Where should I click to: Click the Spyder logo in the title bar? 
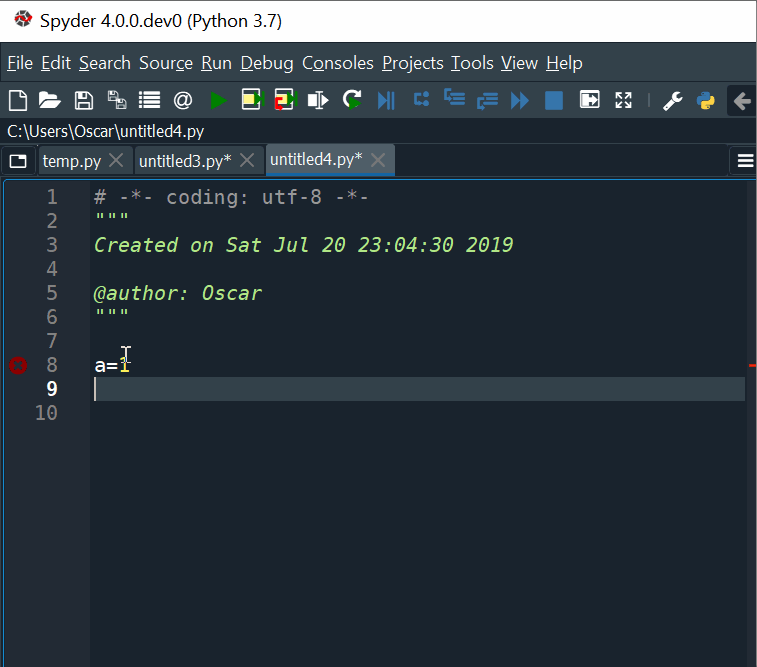tap(23, 20)
